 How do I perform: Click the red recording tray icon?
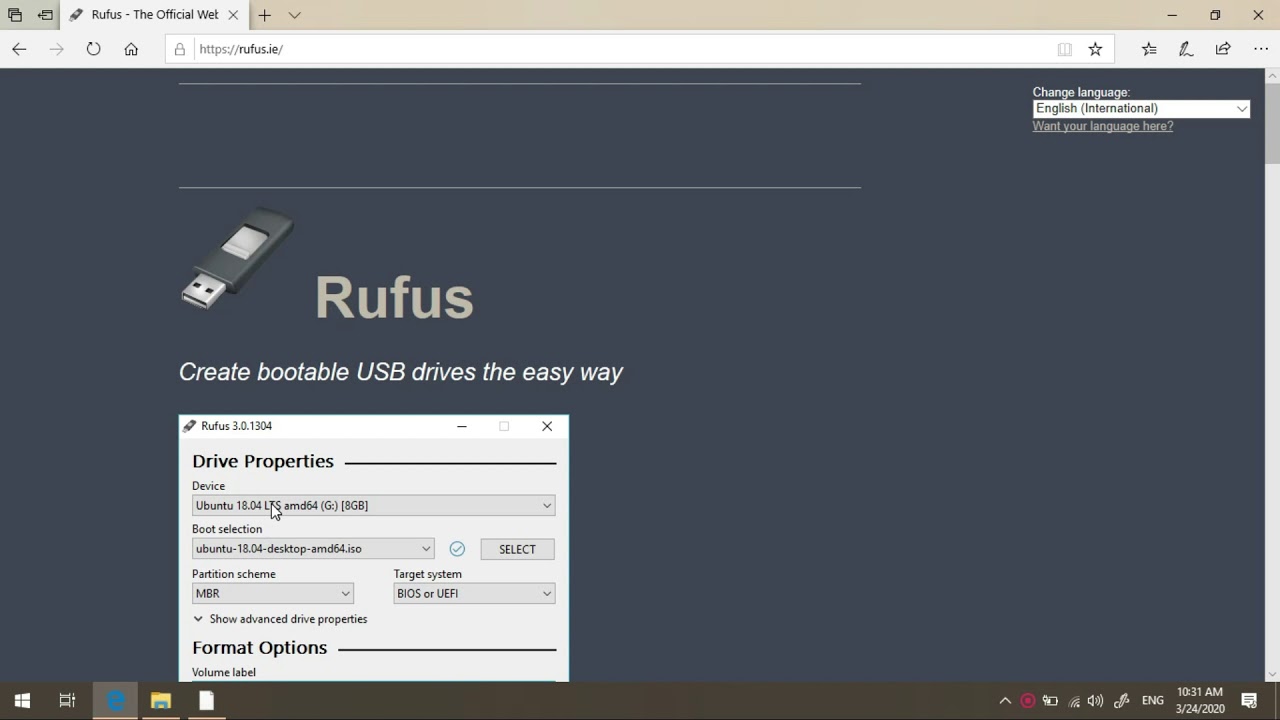click(x=1027, y=701)
